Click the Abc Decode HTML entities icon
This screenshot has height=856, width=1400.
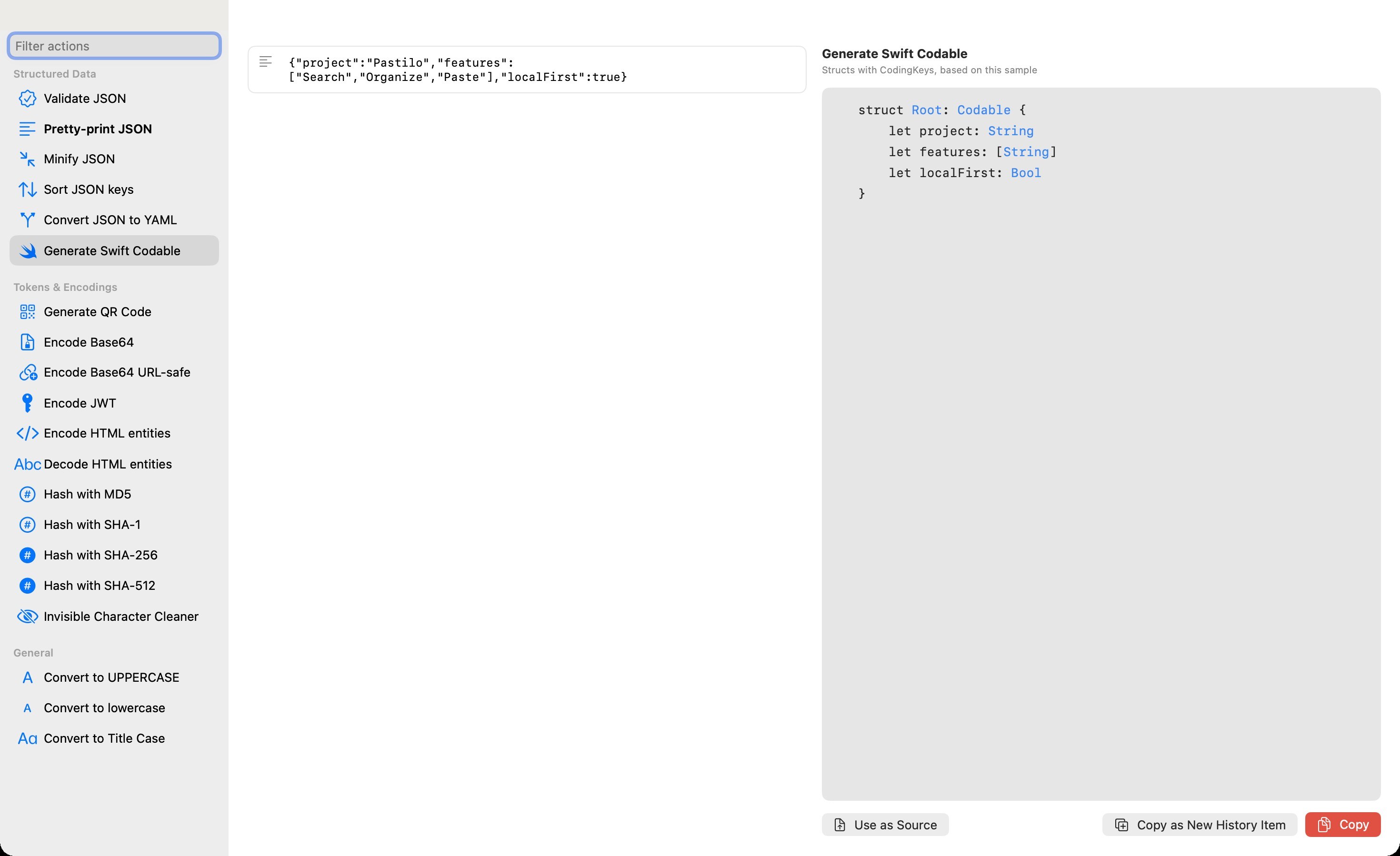[x=27, y=464]
